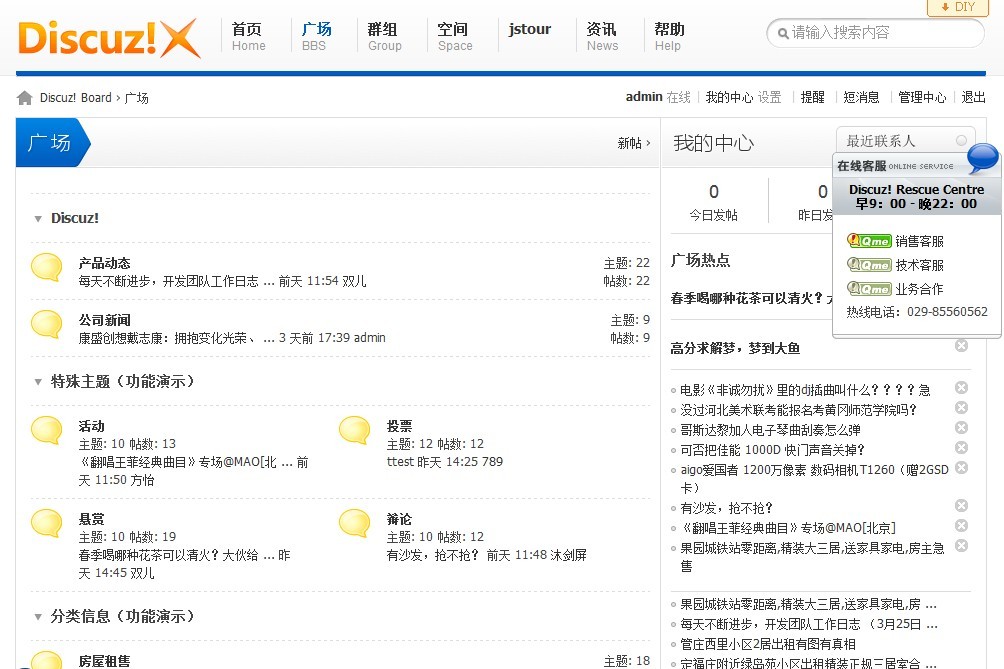1004x669 pixels.
Task: Click the 新帖 link in 广场 header
Action: (x=633, y=143)
